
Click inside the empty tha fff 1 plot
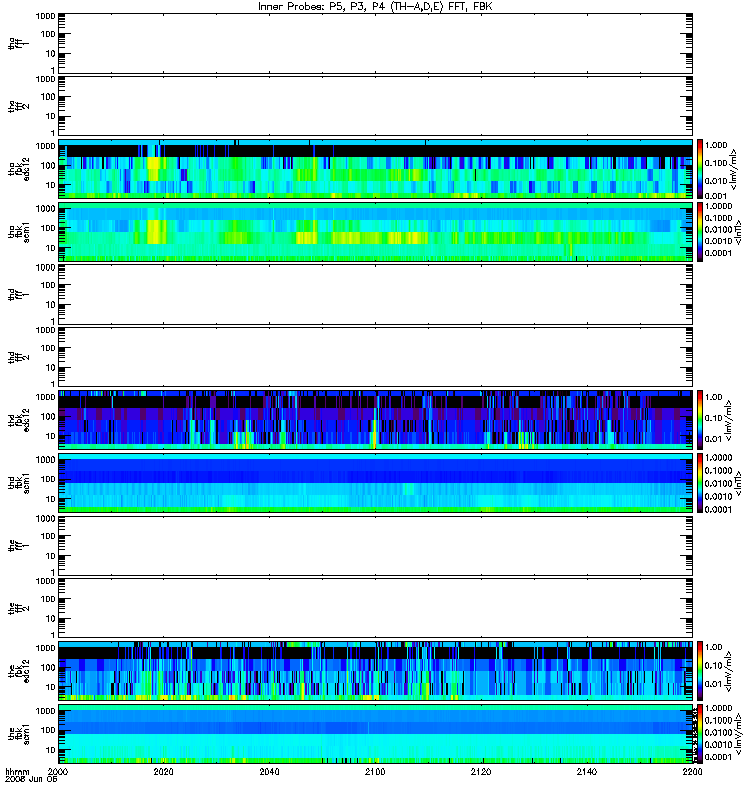pos(375,43)
